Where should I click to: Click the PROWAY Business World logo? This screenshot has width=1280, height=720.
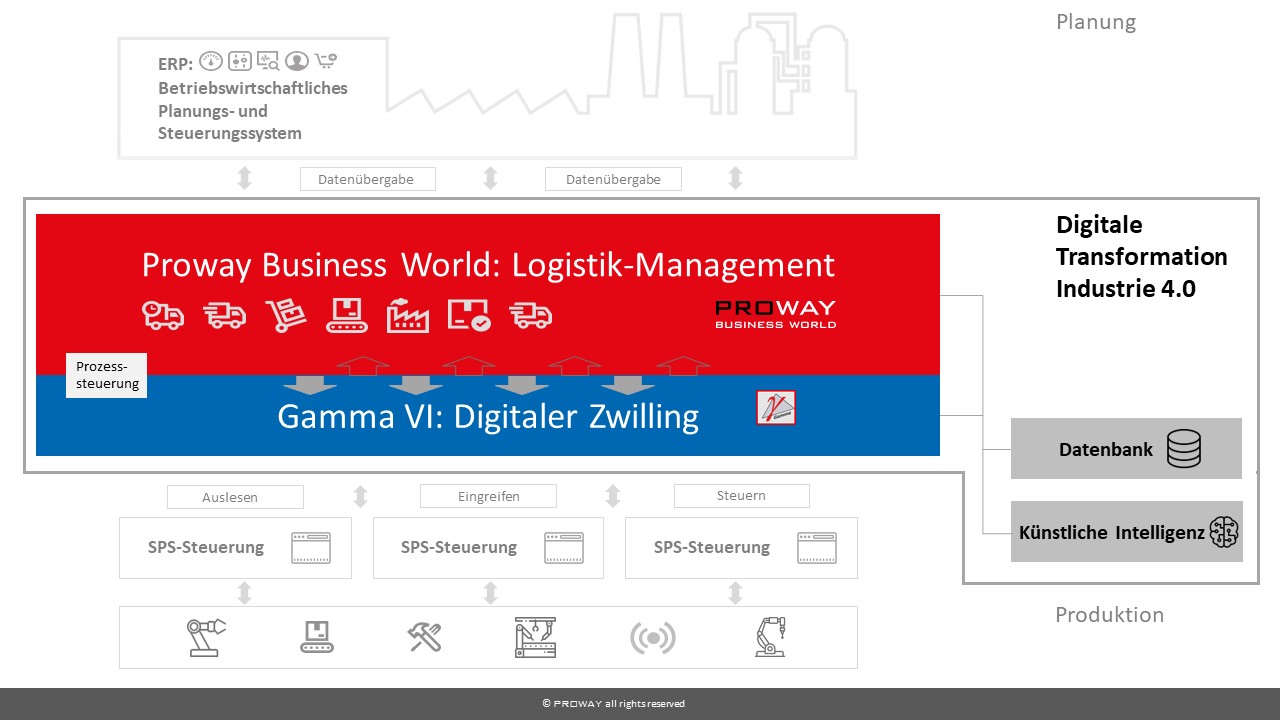click(x=775, y=314)
